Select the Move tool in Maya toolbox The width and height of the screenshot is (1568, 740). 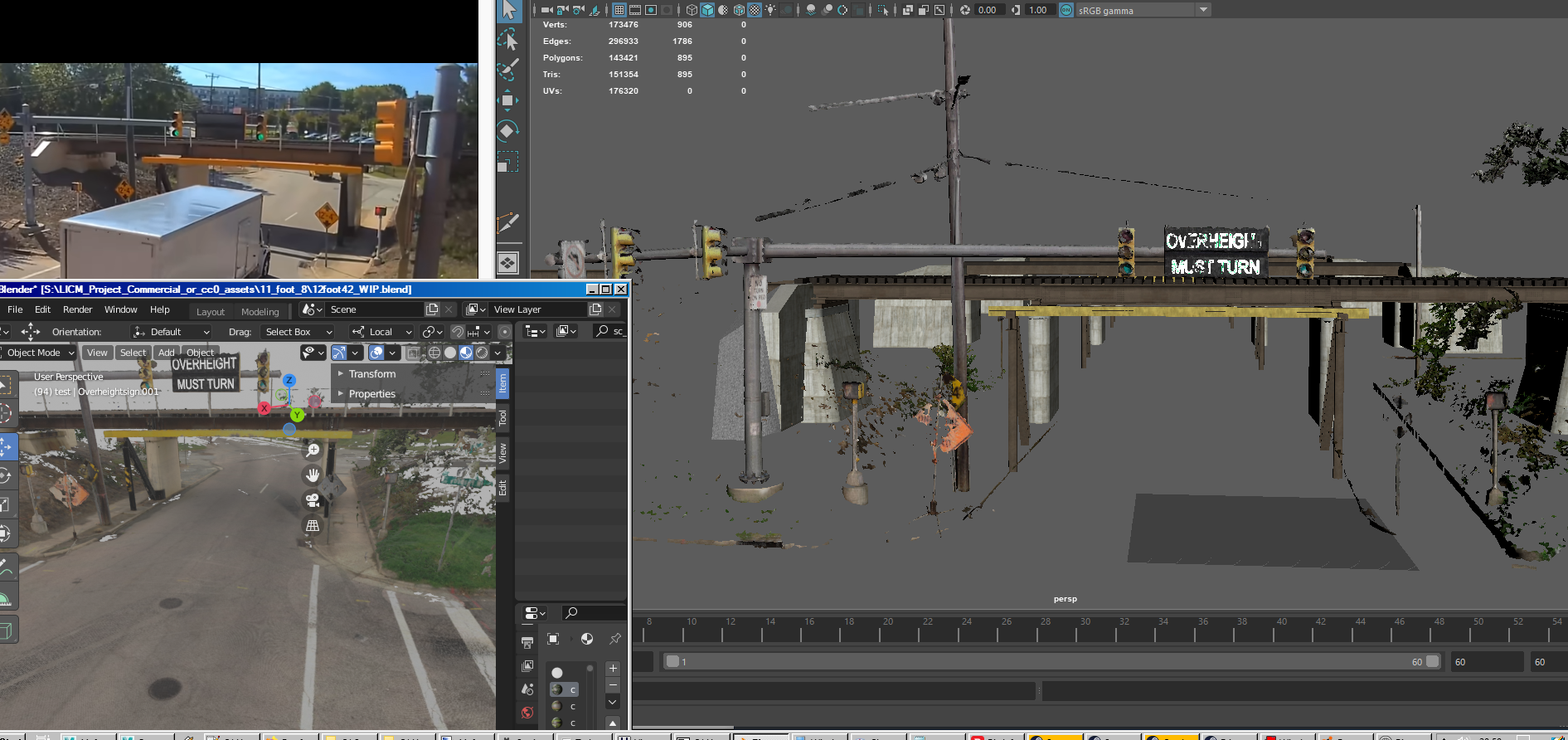[x=507, y=100]
